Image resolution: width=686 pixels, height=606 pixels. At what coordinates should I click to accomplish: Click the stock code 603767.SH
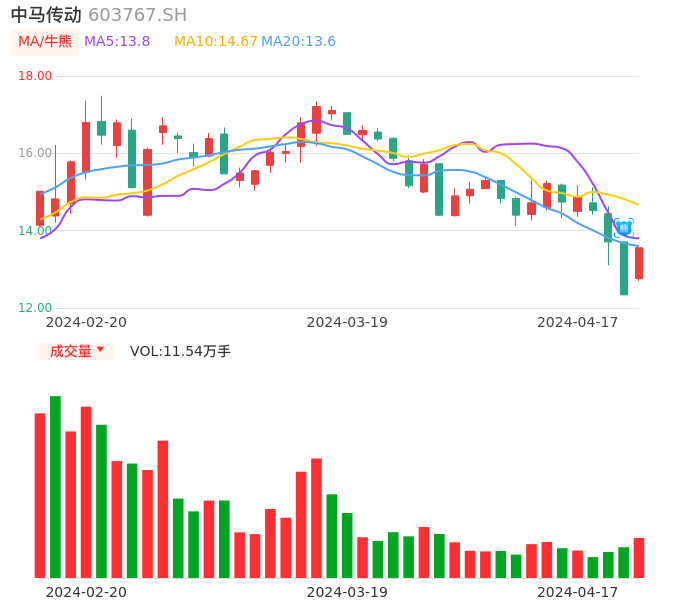click(x=137, y=15)
